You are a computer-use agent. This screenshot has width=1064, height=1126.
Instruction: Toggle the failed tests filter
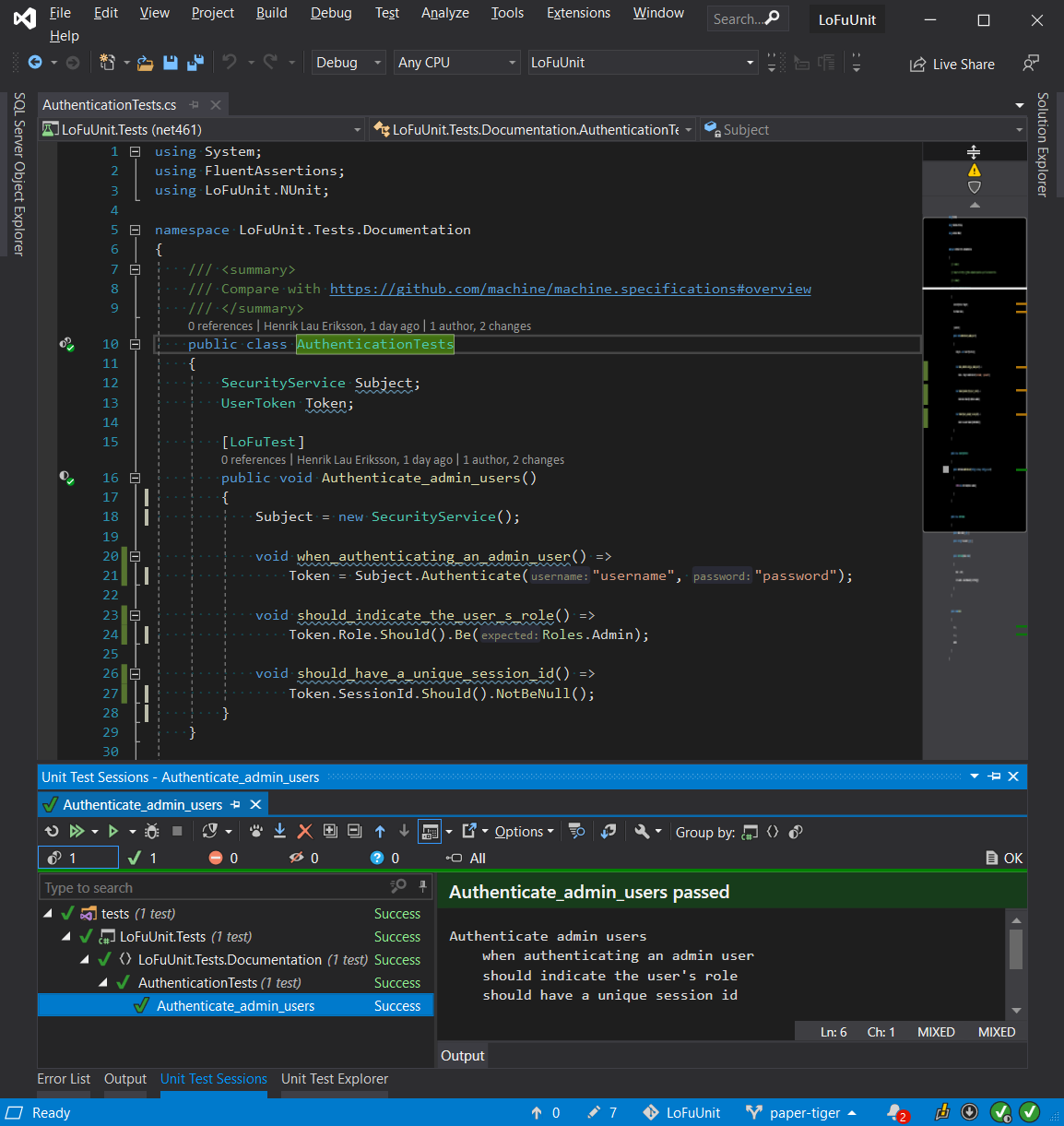coord(223,858)
